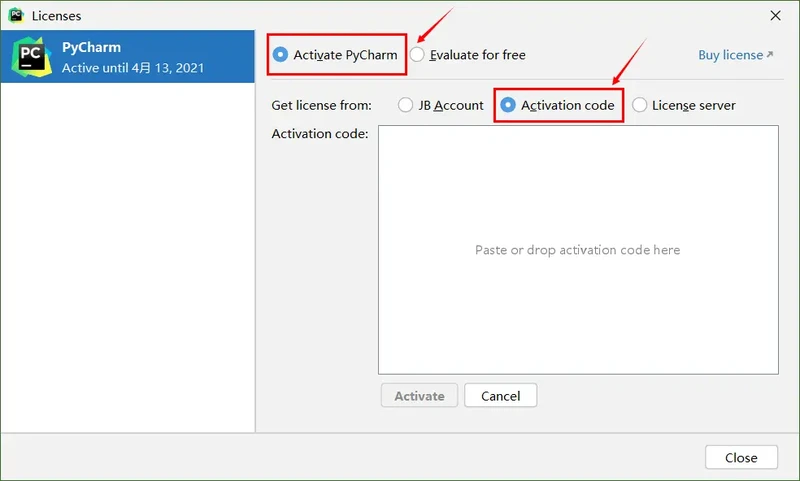Click the arrow icon beside Buy license
The image size is (800, 481).
pyautogui.click(x=770, y=55)
